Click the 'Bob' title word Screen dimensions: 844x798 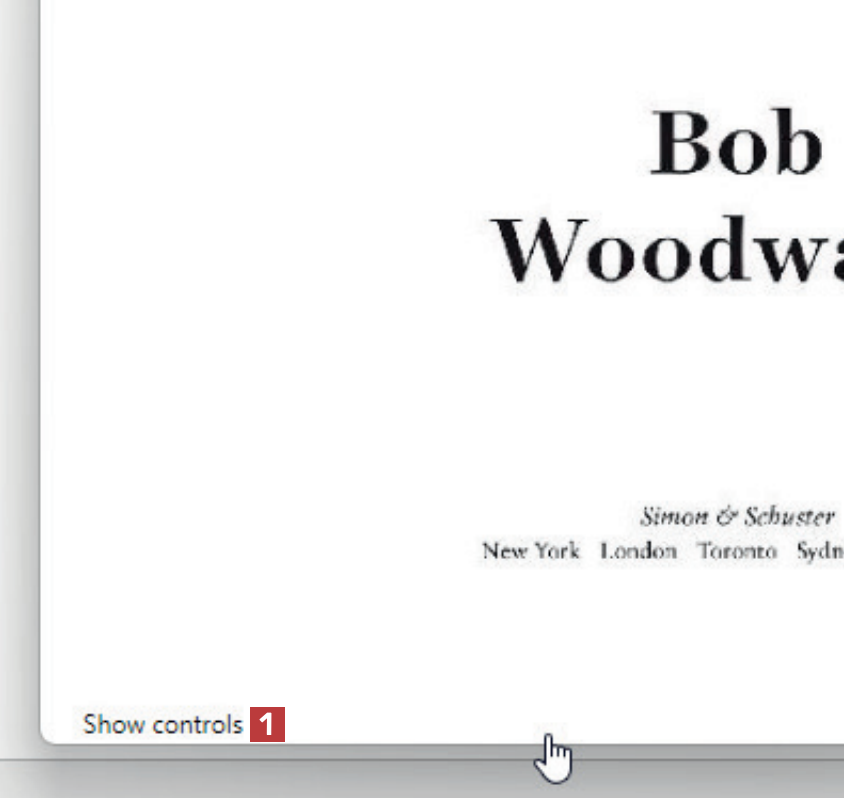tap(736, 143)
